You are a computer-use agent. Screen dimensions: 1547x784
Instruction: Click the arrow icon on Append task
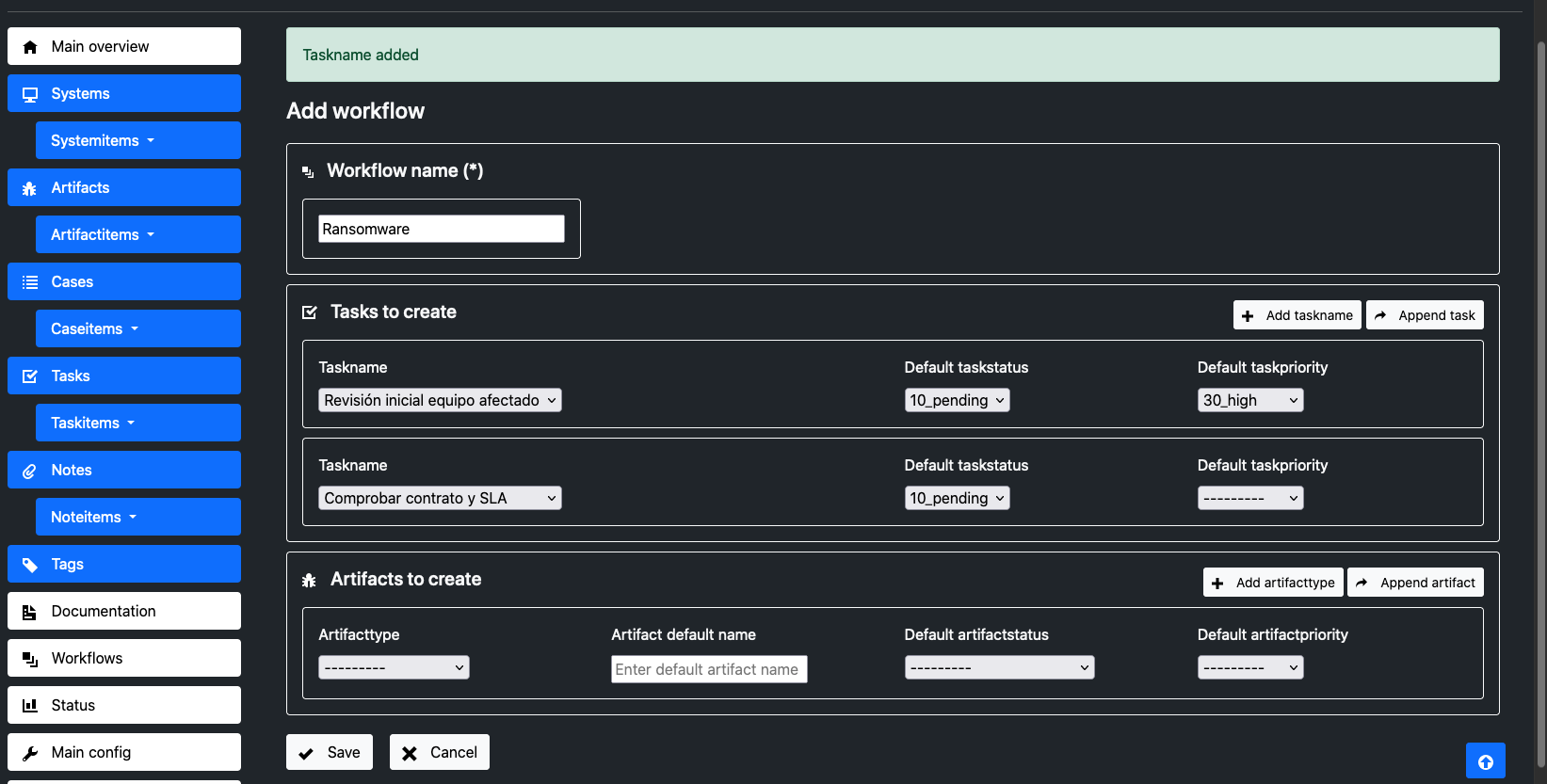click(x=1380, y=316)
